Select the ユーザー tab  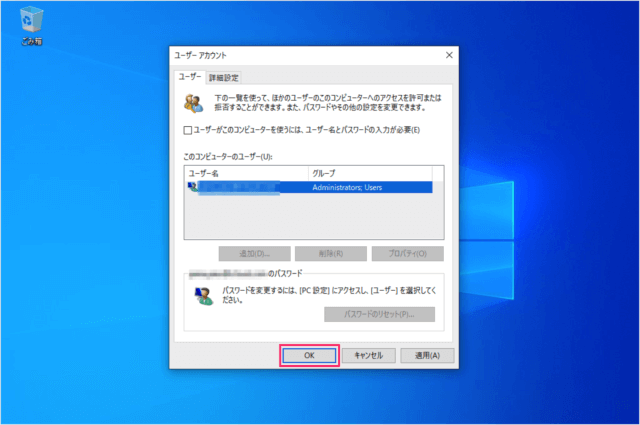point(190,77)
